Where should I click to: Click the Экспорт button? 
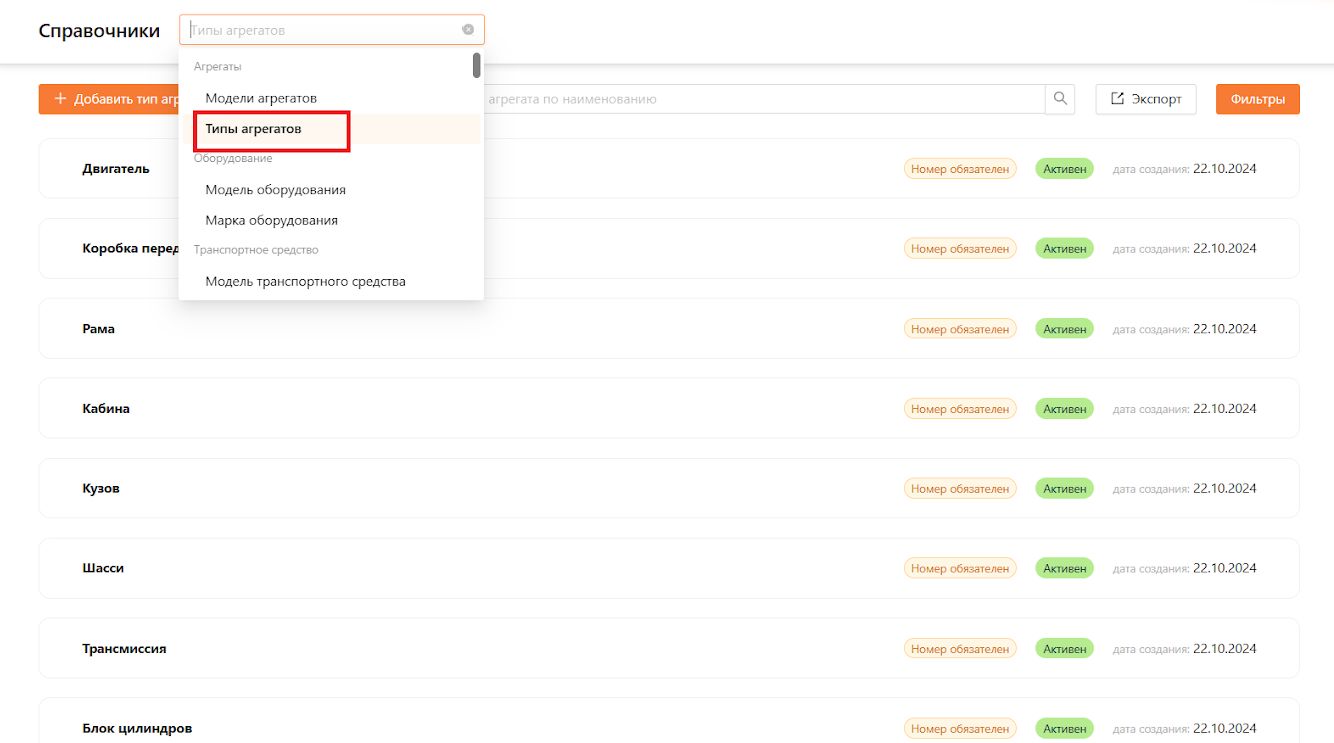[x=1146, y=99]
